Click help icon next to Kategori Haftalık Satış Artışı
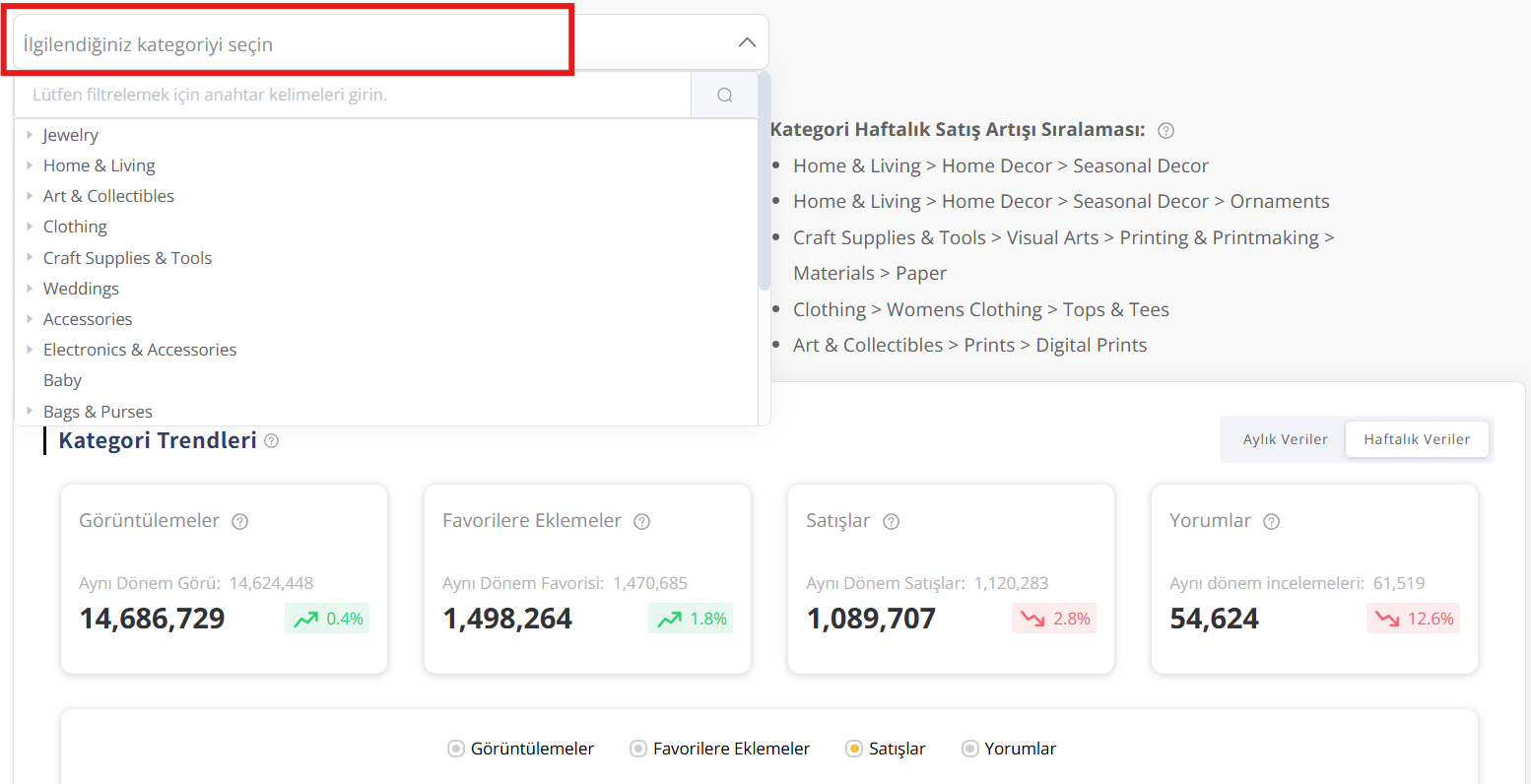Screen dimensions: 1531x784 [1165, 131]
